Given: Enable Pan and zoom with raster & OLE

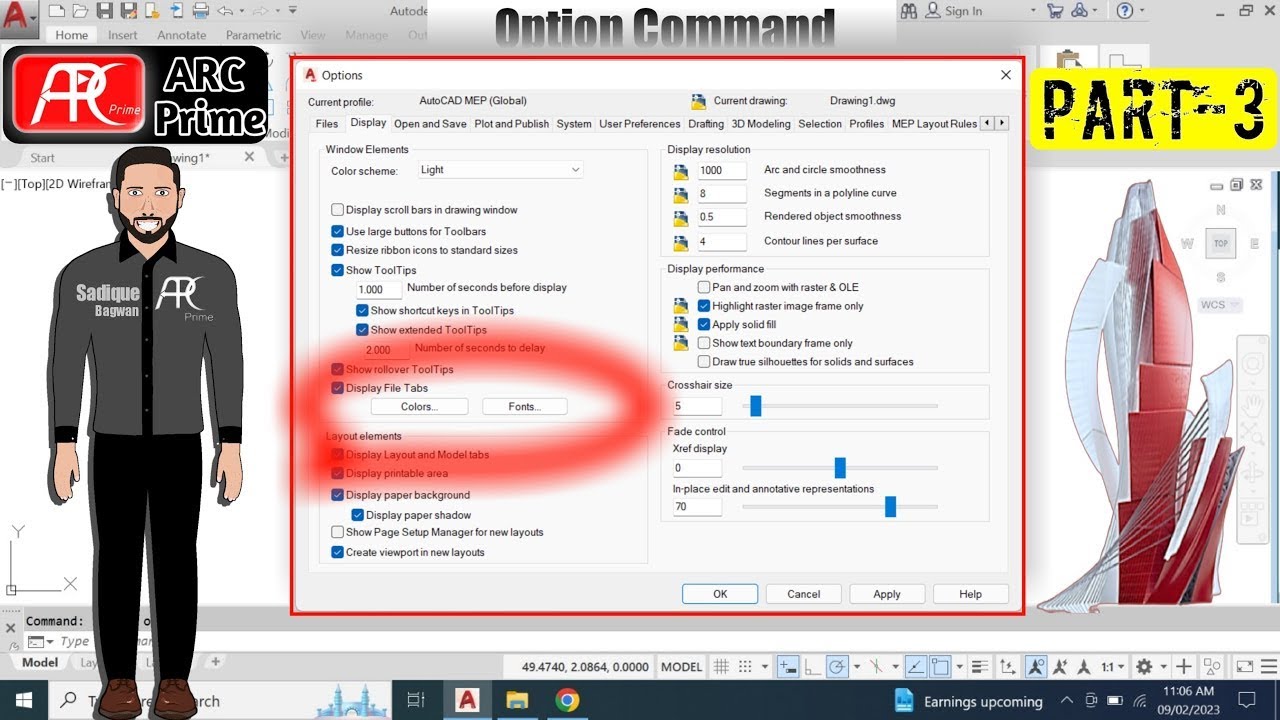Looking at the screenshot, I should click(704, 287).
